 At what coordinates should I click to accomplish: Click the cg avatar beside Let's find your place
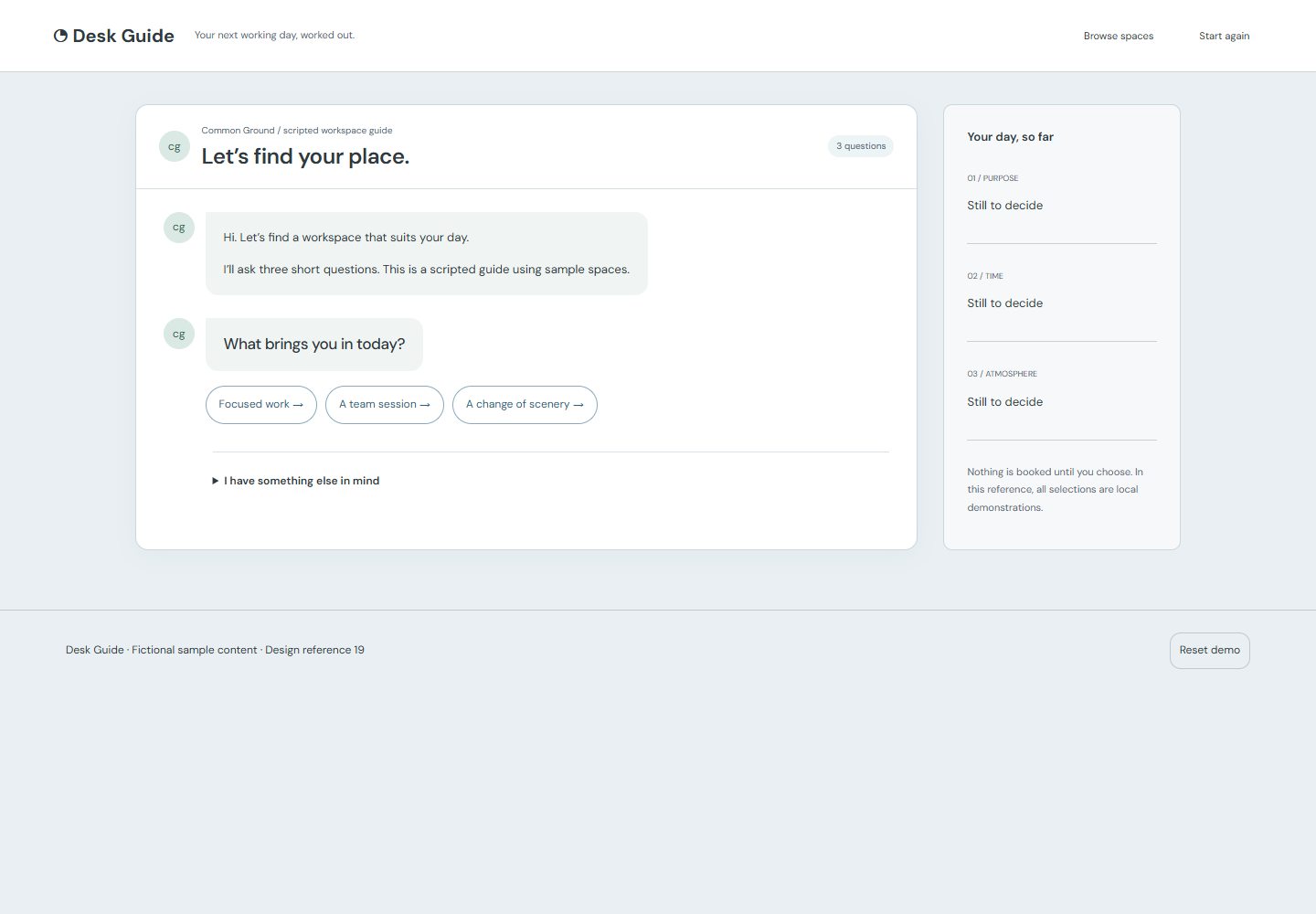[x=175, y=146]
